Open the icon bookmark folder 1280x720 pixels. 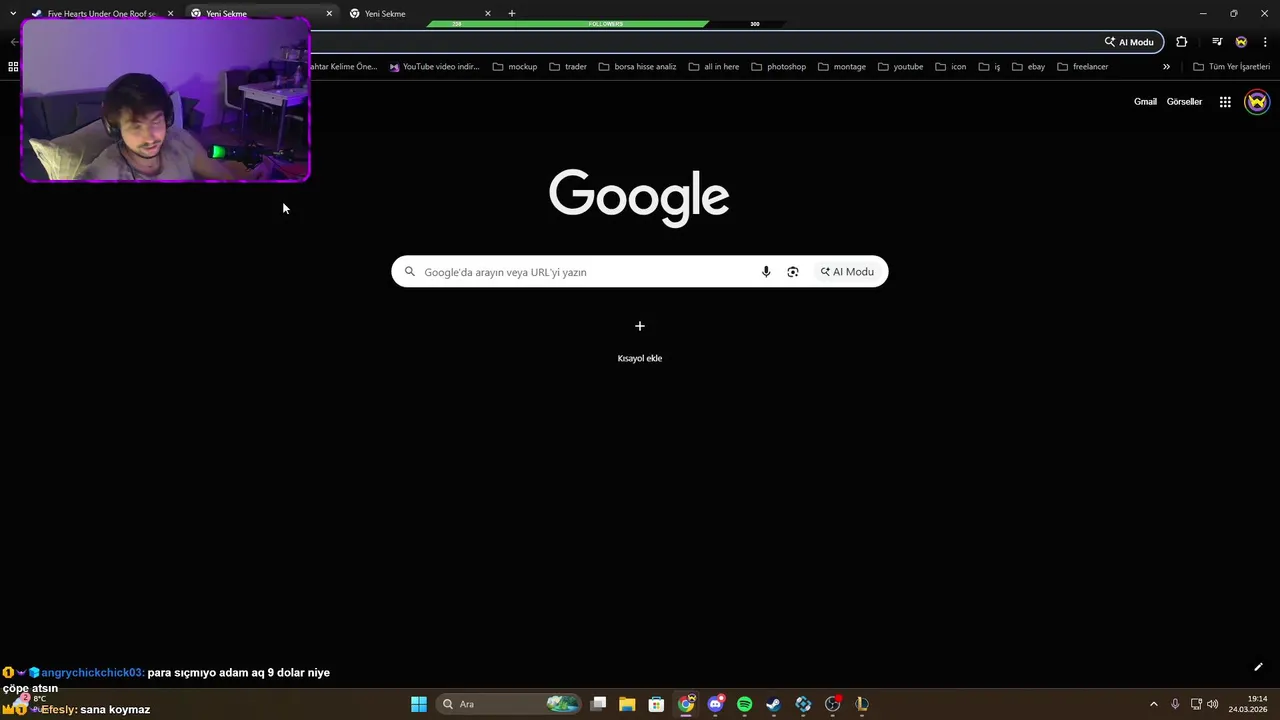point(951,67)
